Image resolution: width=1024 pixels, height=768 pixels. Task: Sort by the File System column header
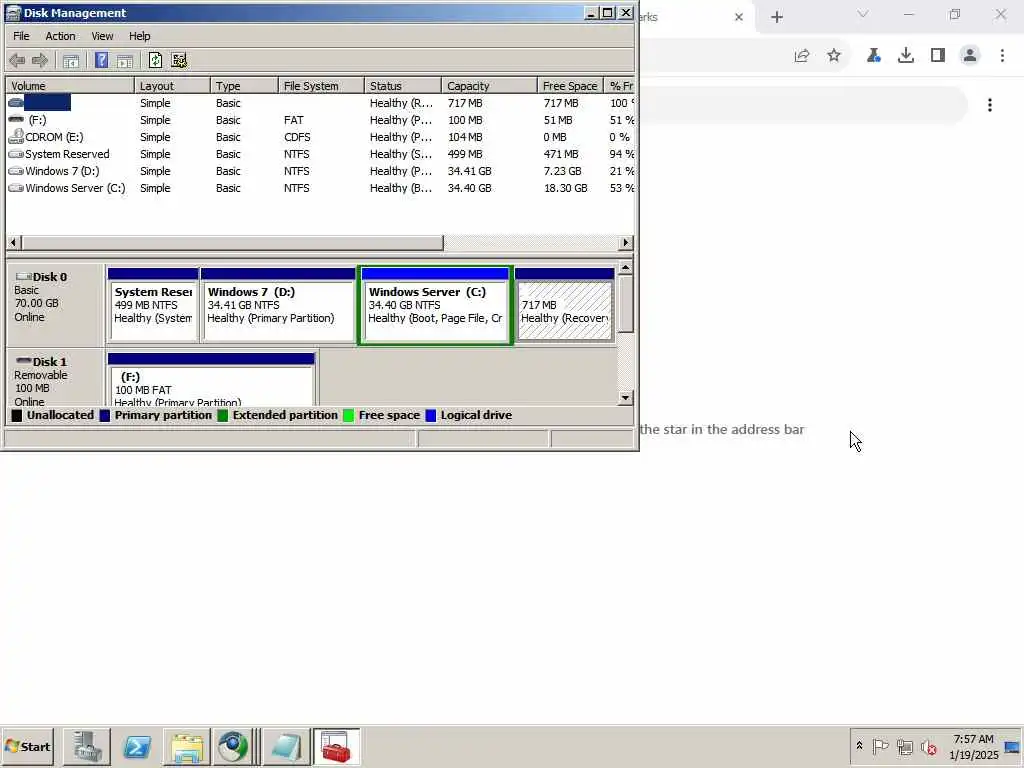tap(321, 86)
